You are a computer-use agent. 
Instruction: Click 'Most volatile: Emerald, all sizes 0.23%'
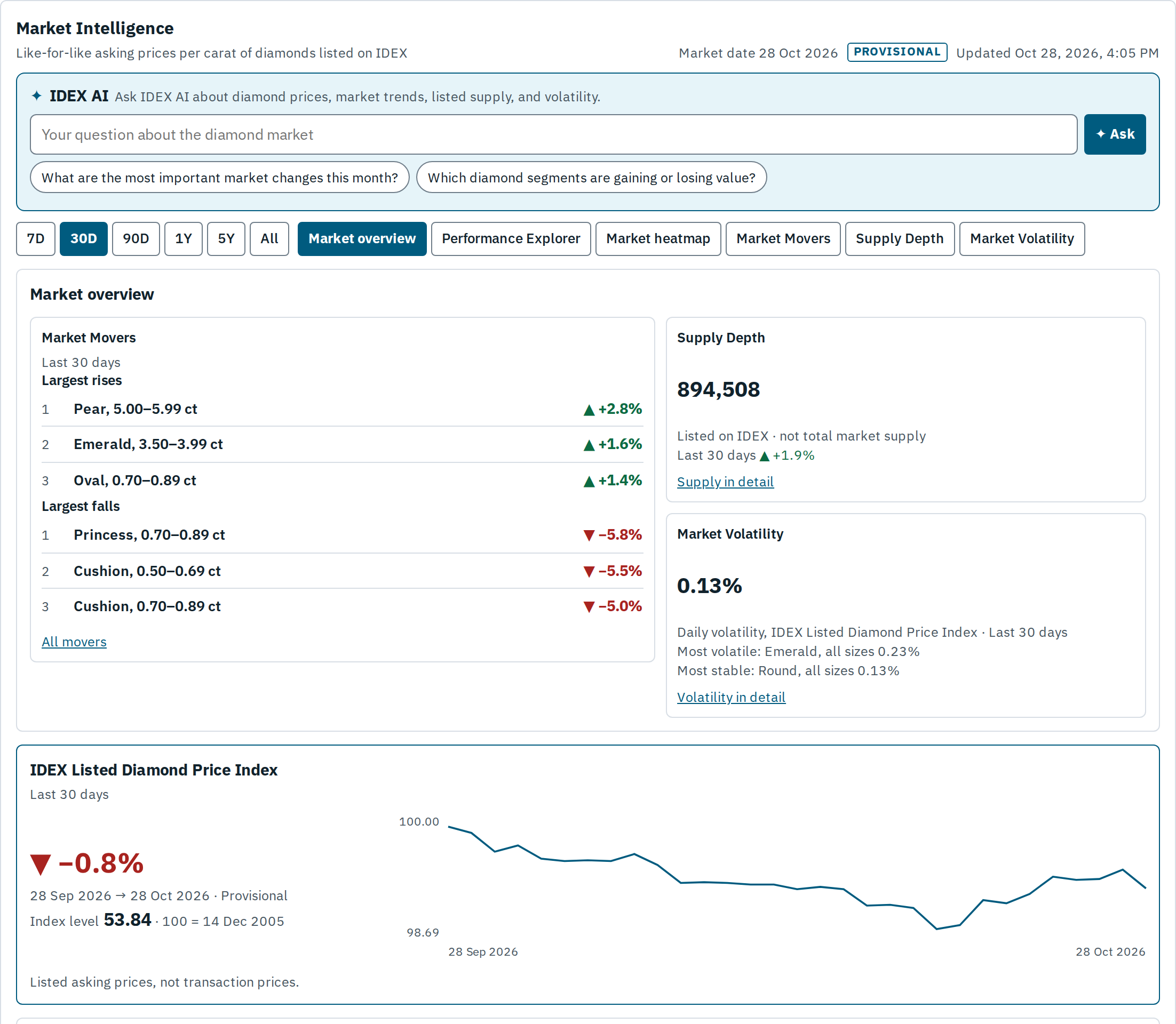pos(798,651)
